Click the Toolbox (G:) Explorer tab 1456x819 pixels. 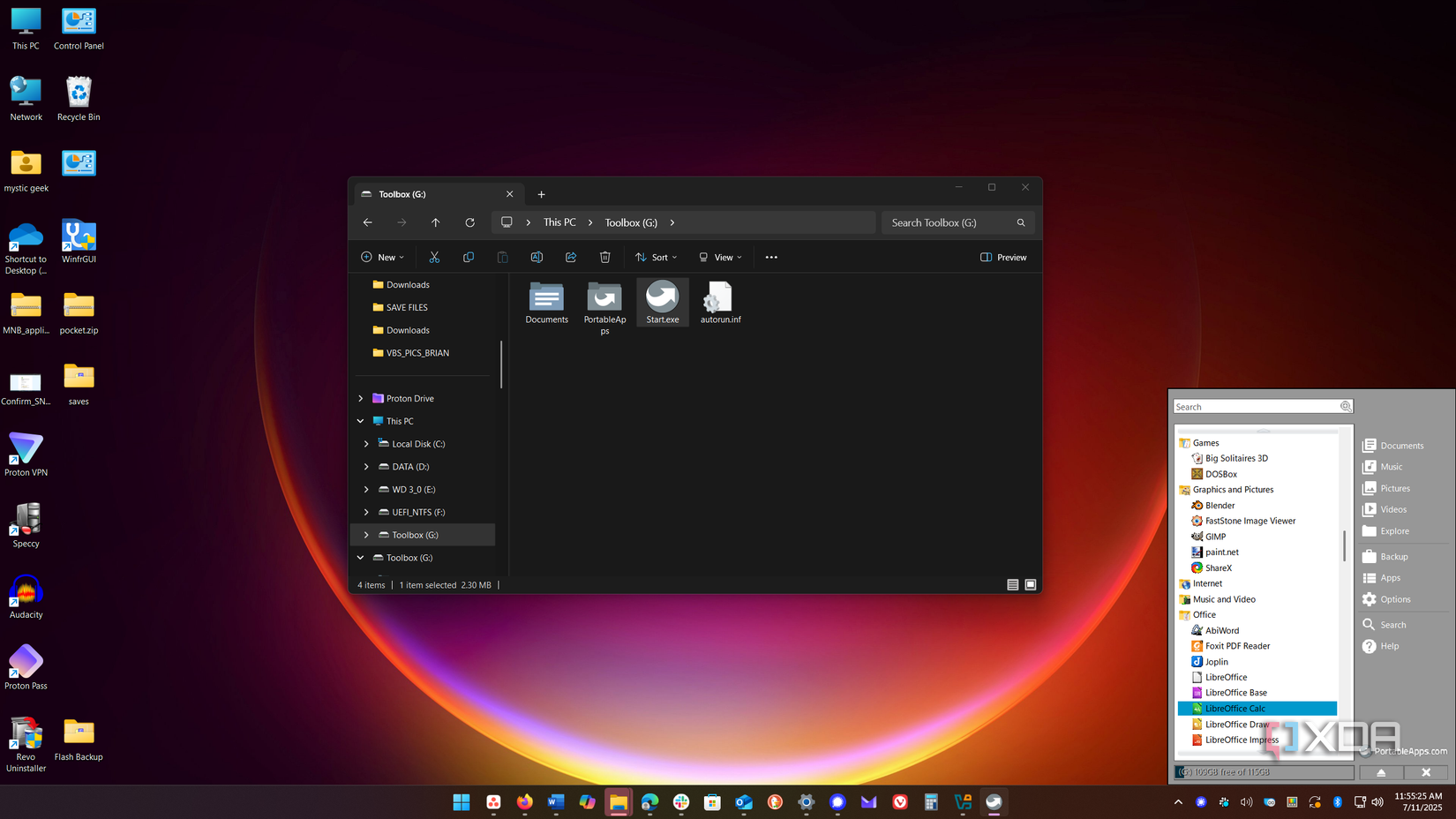(x=439, y=194)
